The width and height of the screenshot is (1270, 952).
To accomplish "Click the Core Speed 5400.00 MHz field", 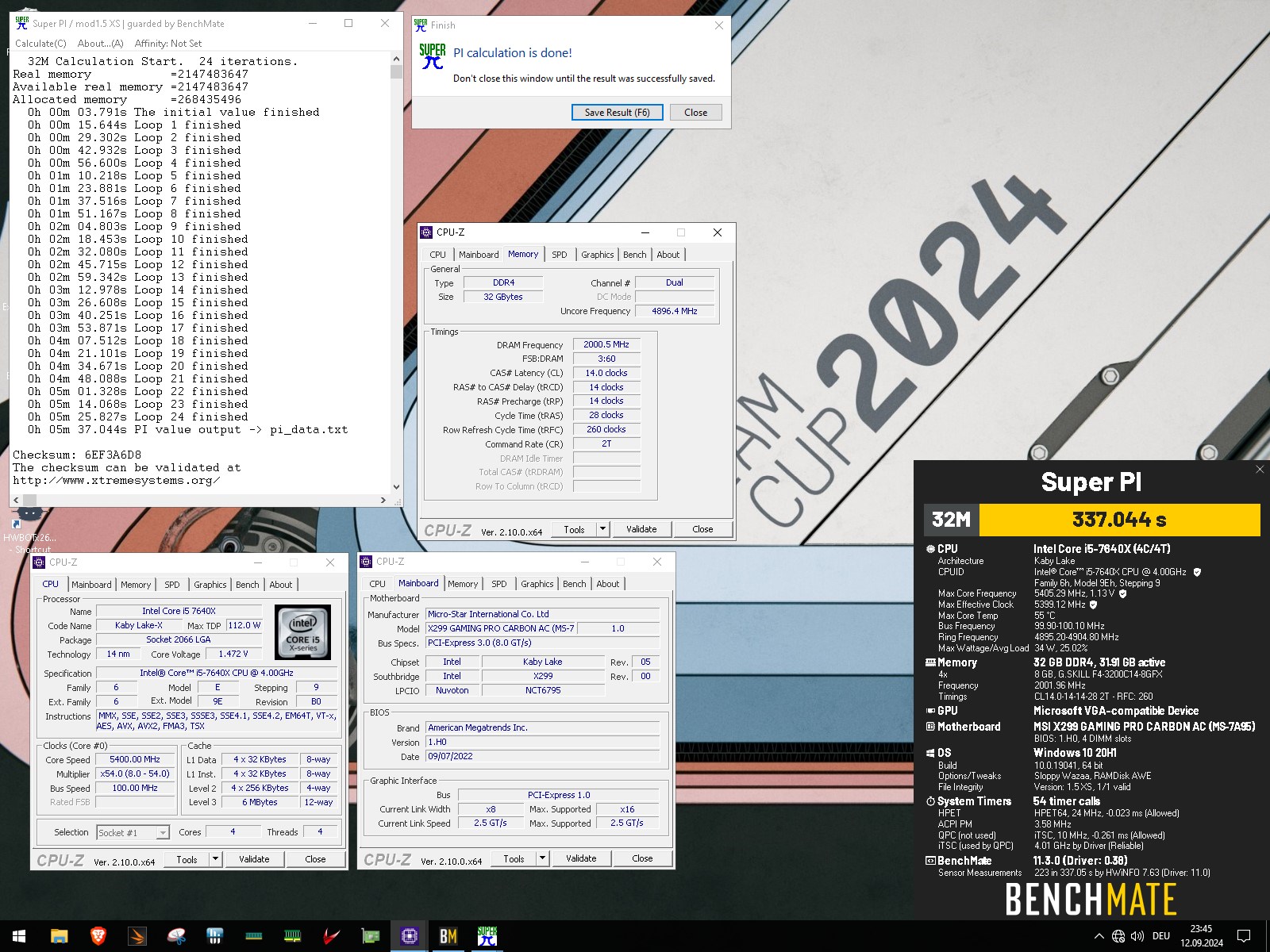I will click(x=135, y=759).
